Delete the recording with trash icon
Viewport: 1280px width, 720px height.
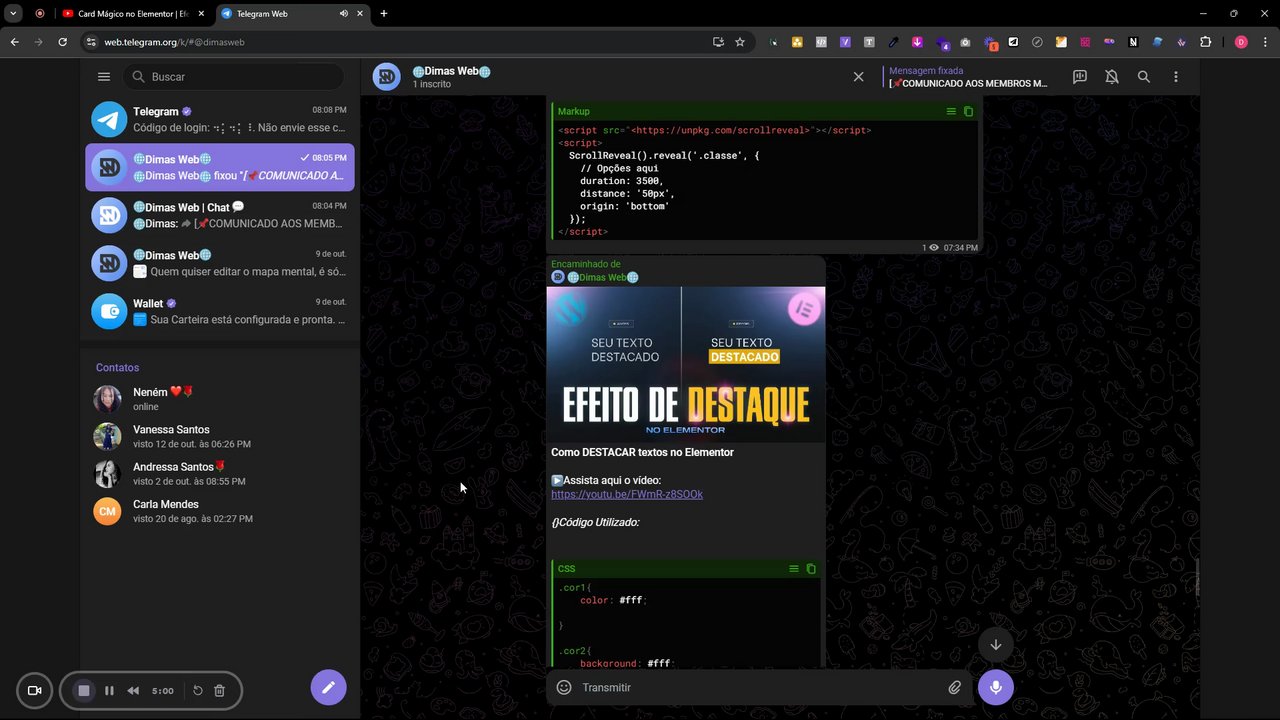[x=220, y=690]
